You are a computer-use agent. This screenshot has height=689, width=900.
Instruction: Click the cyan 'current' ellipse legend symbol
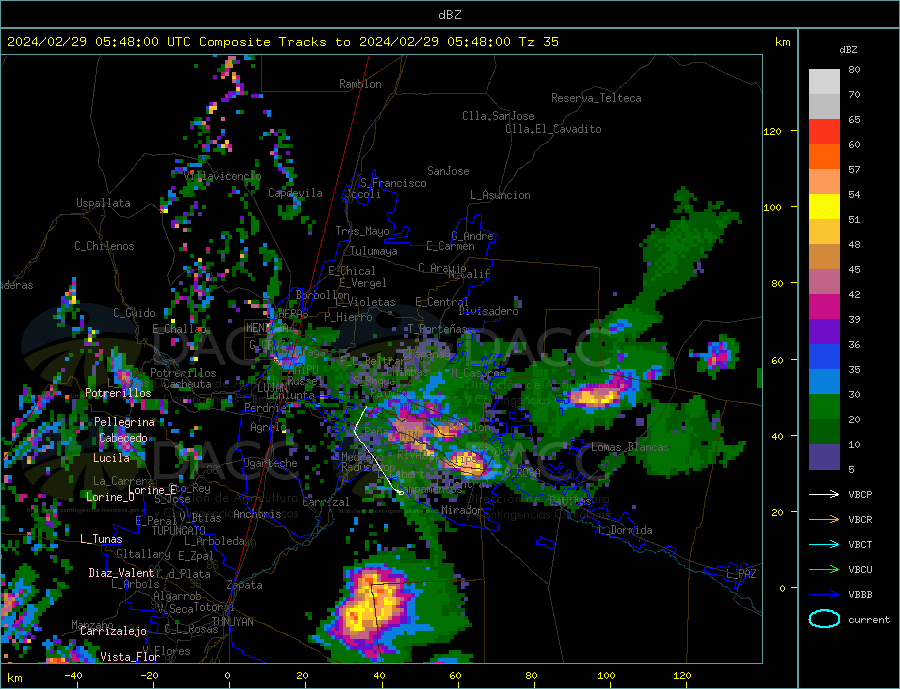tap(824, 619)
